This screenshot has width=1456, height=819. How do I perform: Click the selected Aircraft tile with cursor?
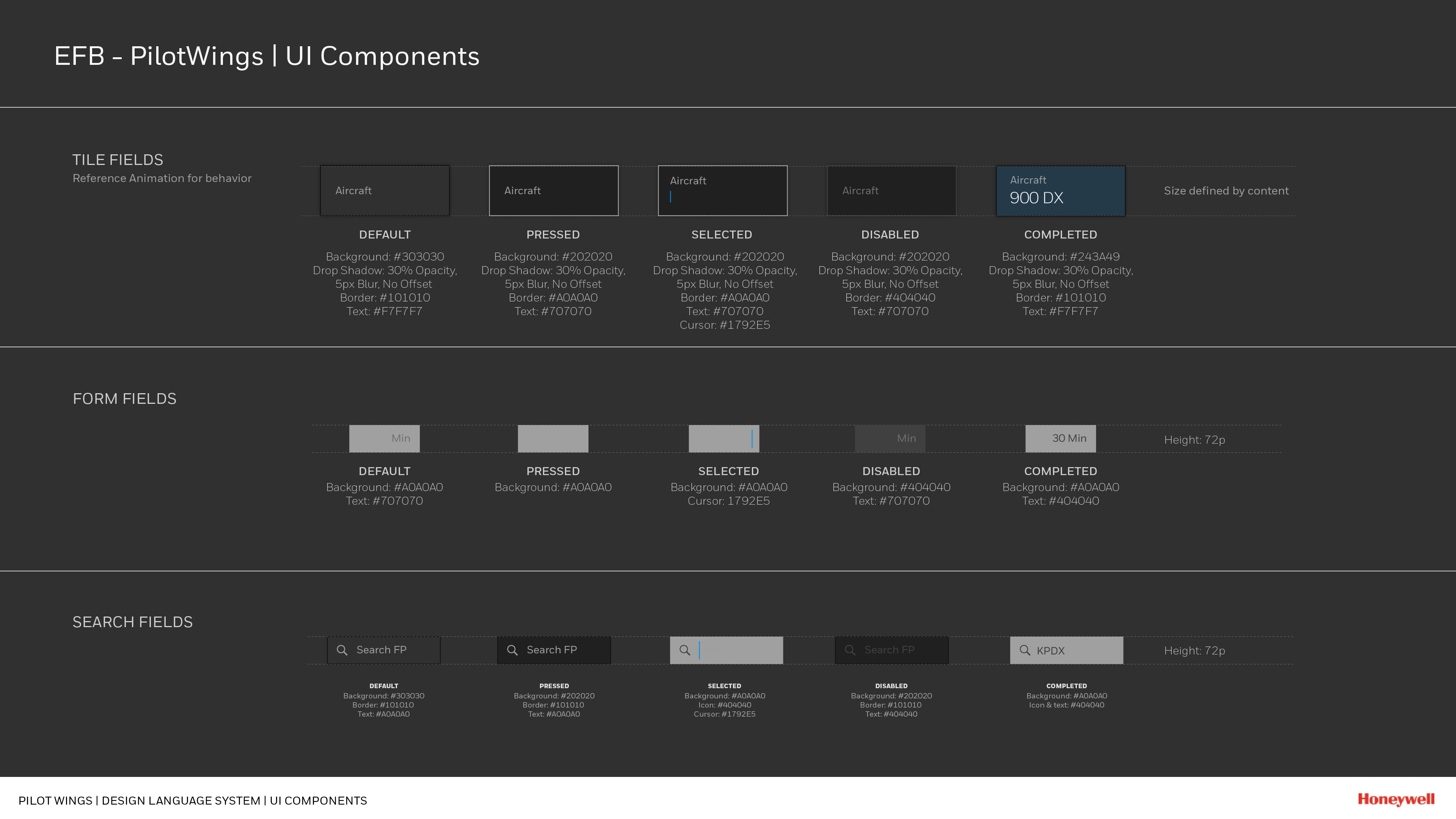click(722, 190)
